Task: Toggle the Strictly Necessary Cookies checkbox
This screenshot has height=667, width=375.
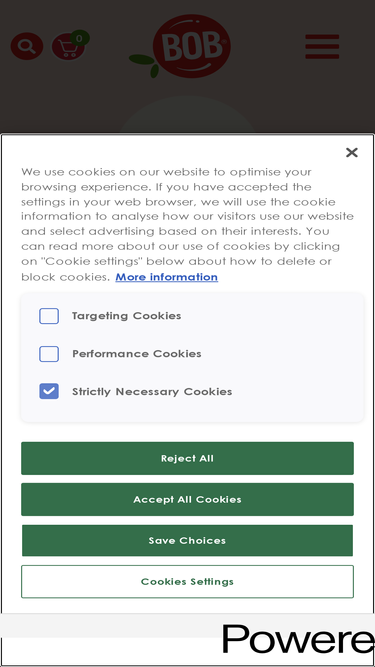Action: (x=49, y=391)
